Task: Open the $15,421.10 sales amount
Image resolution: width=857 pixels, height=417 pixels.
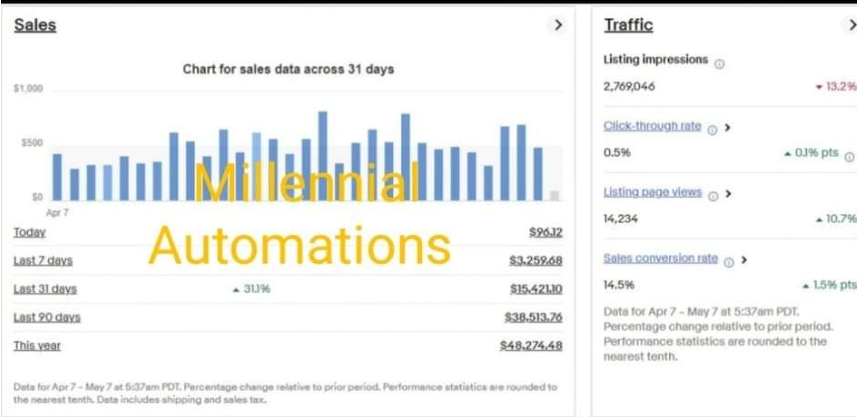Action: [536, 289]
